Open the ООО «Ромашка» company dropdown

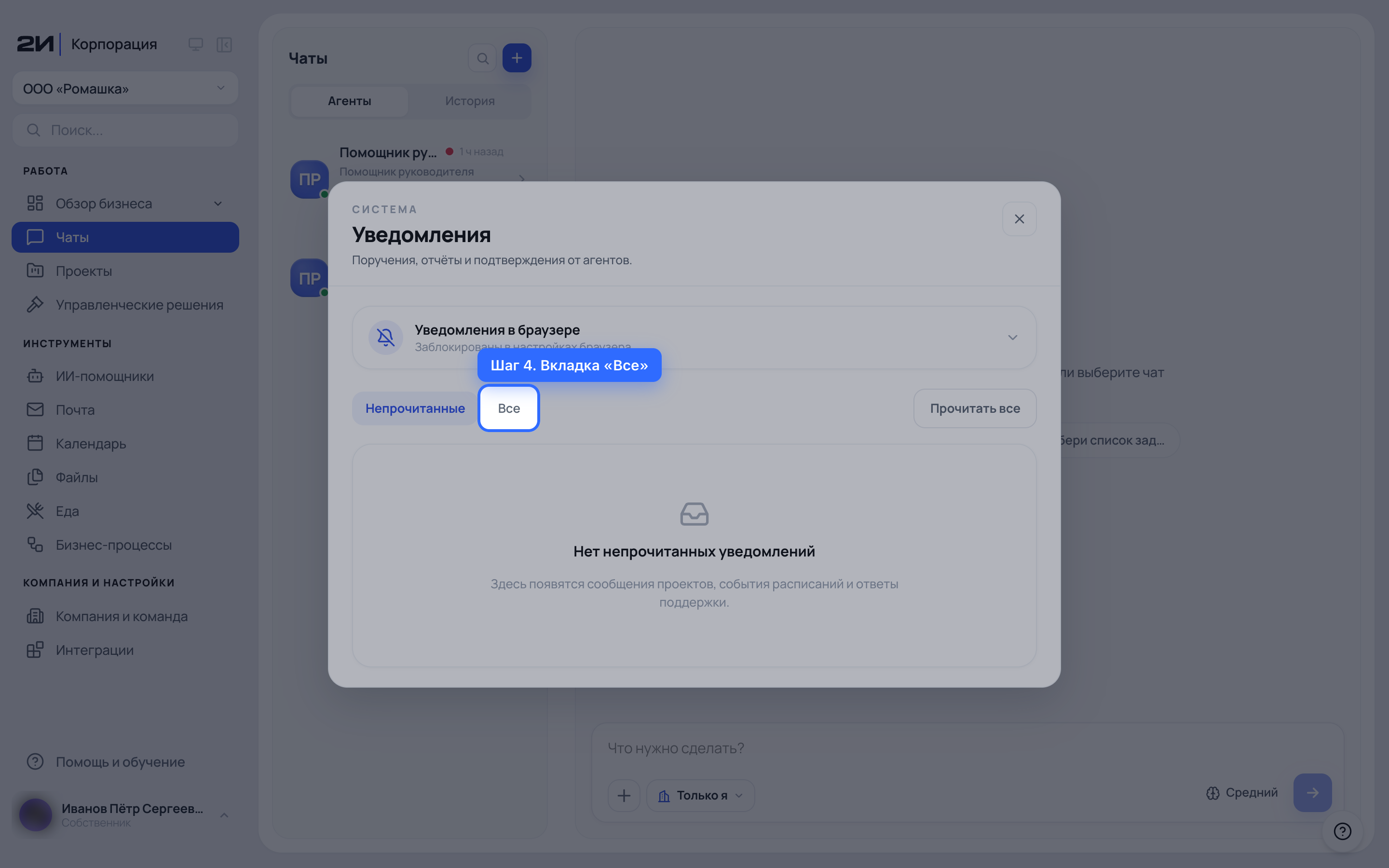click(x=125, y=88)
